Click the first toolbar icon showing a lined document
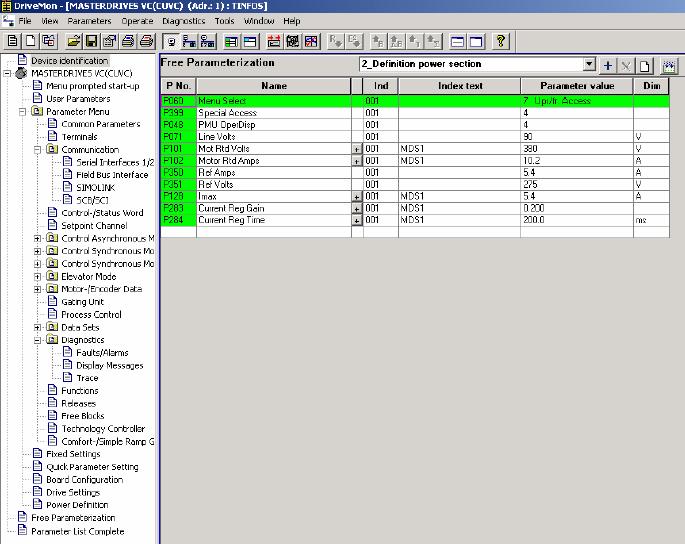The width and height of the screenshot is (685, 544). [13, 41]
